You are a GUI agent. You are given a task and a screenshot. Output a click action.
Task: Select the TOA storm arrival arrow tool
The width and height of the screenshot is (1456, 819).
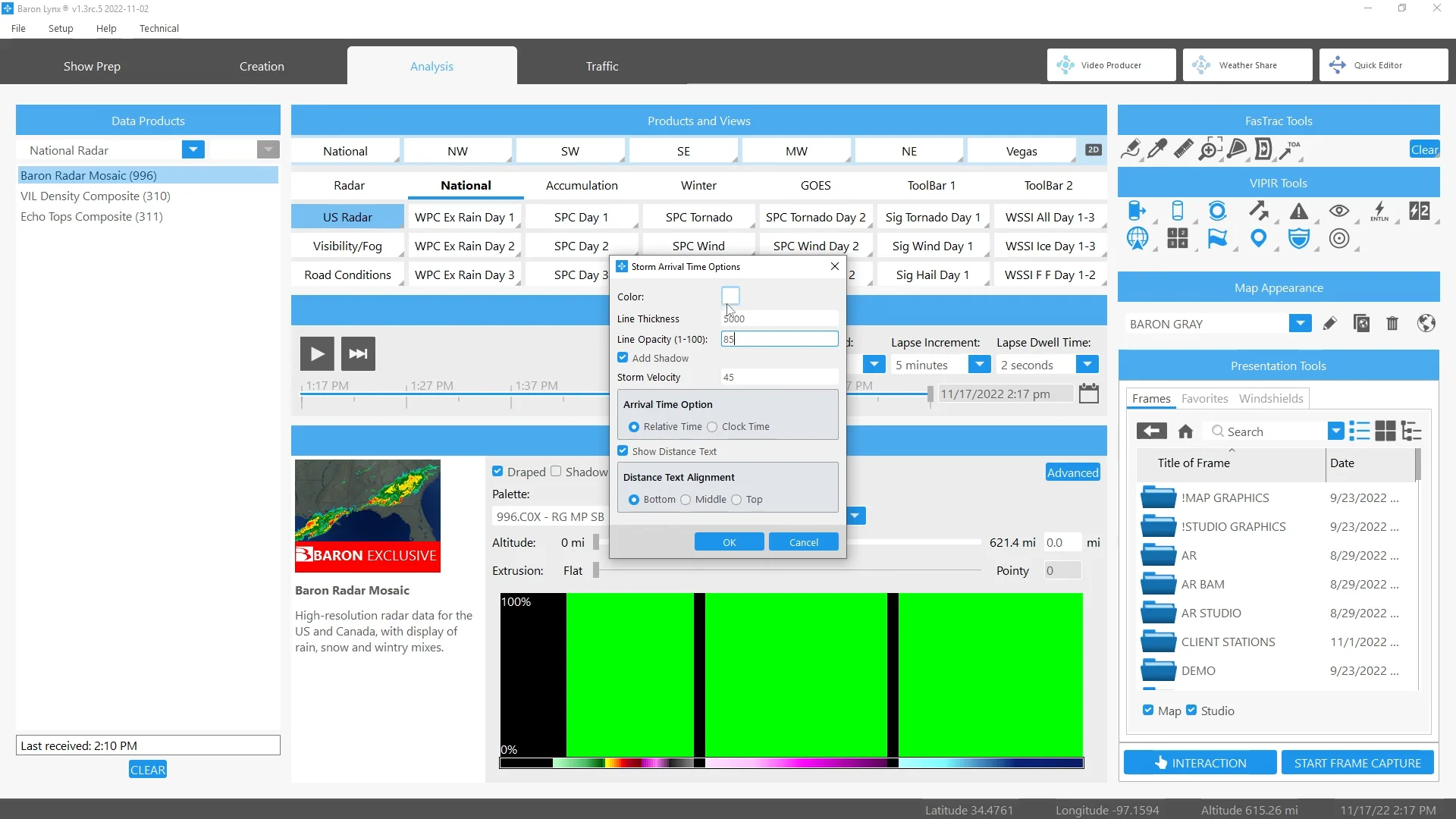pos(1289,149)
